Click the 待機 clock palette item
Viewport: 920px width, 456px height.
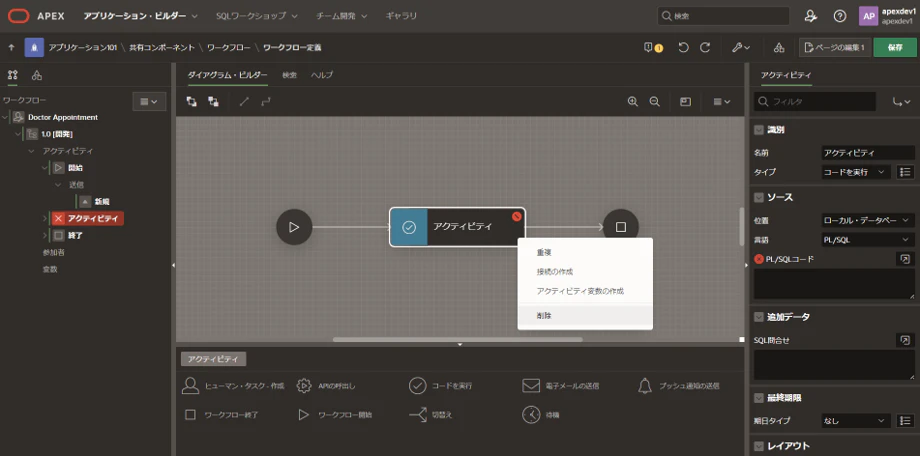click(x=540, y=414)
